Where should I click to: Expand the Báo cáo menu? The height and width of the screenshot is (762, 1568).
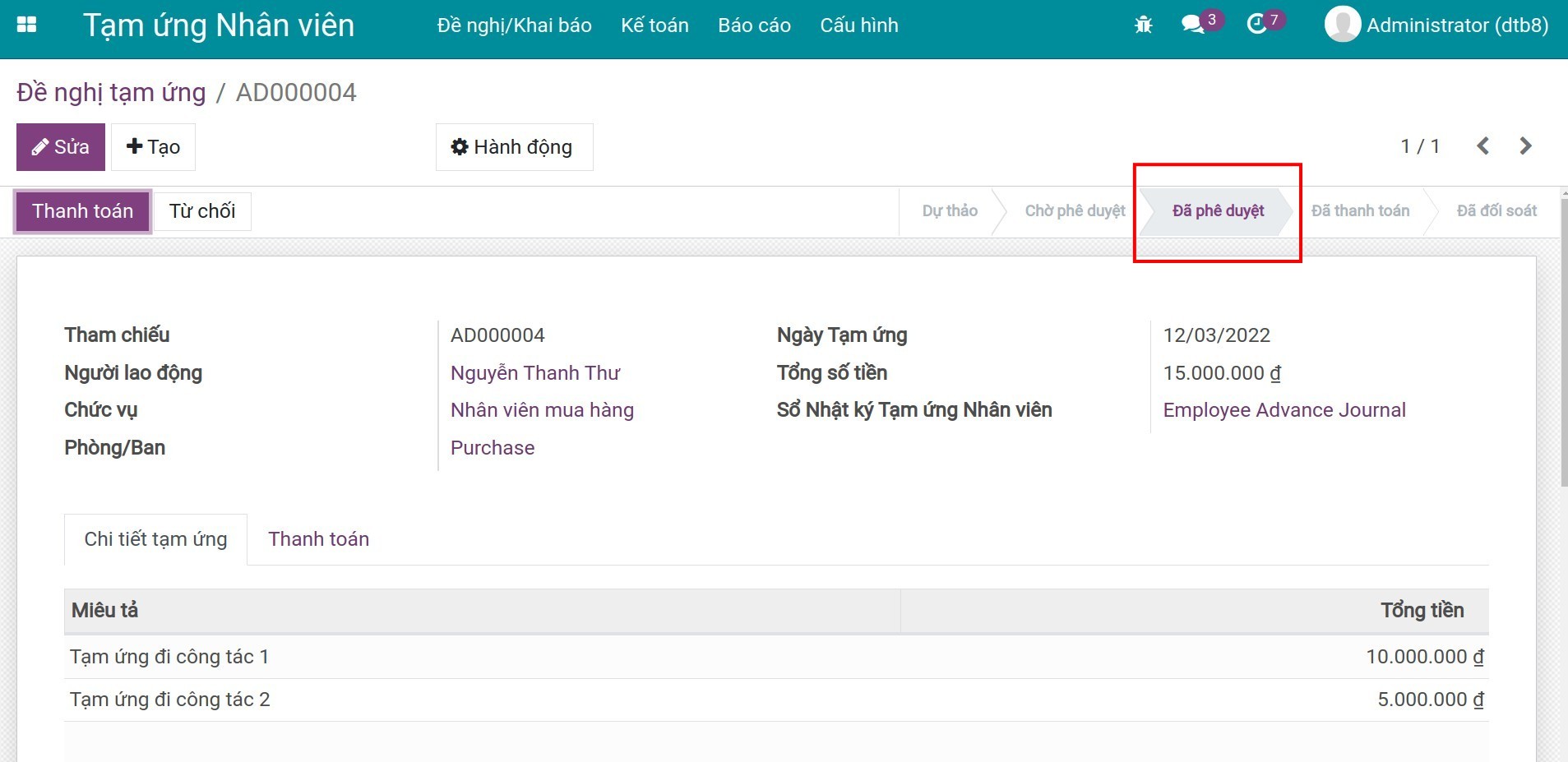[754, 25]
